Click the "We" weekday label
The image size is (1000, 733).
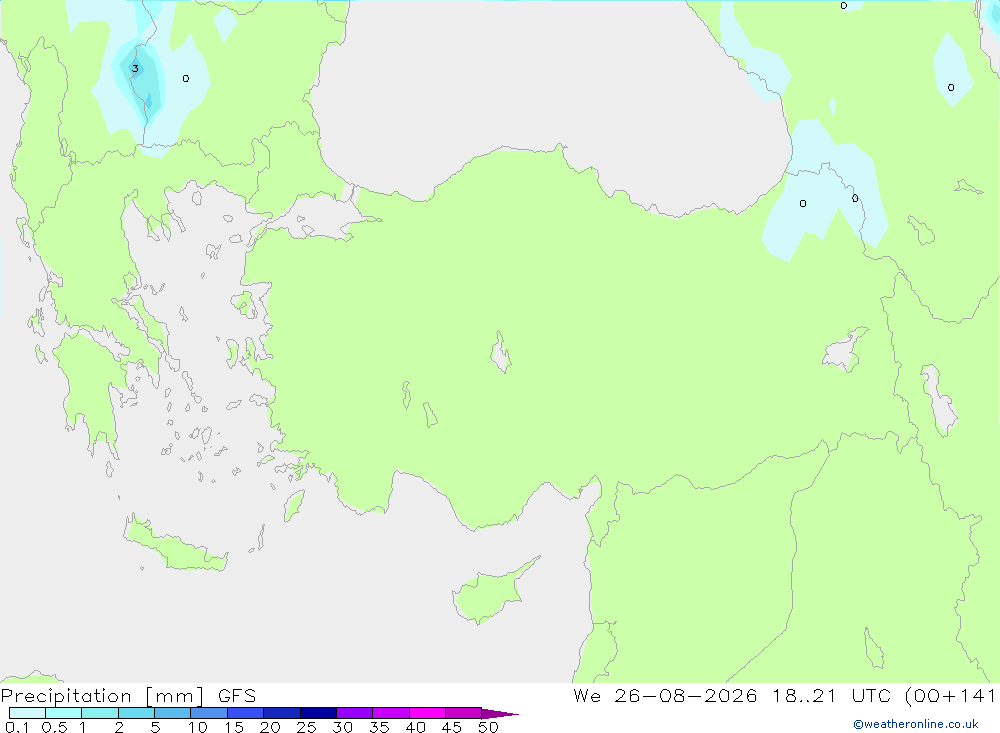(x=587, y=696)
